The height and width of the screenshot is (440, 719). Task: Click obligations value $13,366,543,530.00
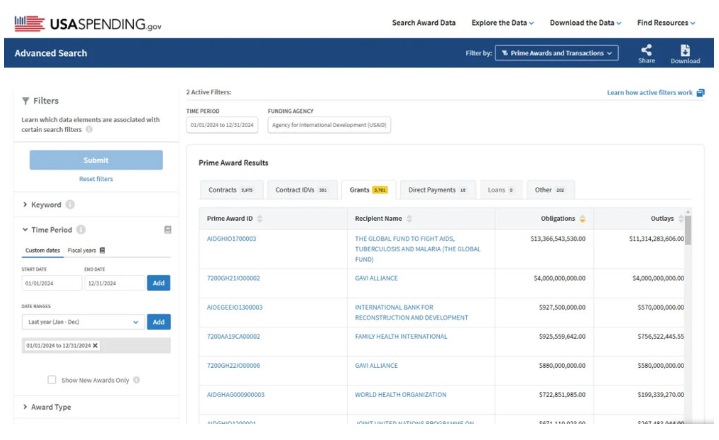click(x=558, y=239)
